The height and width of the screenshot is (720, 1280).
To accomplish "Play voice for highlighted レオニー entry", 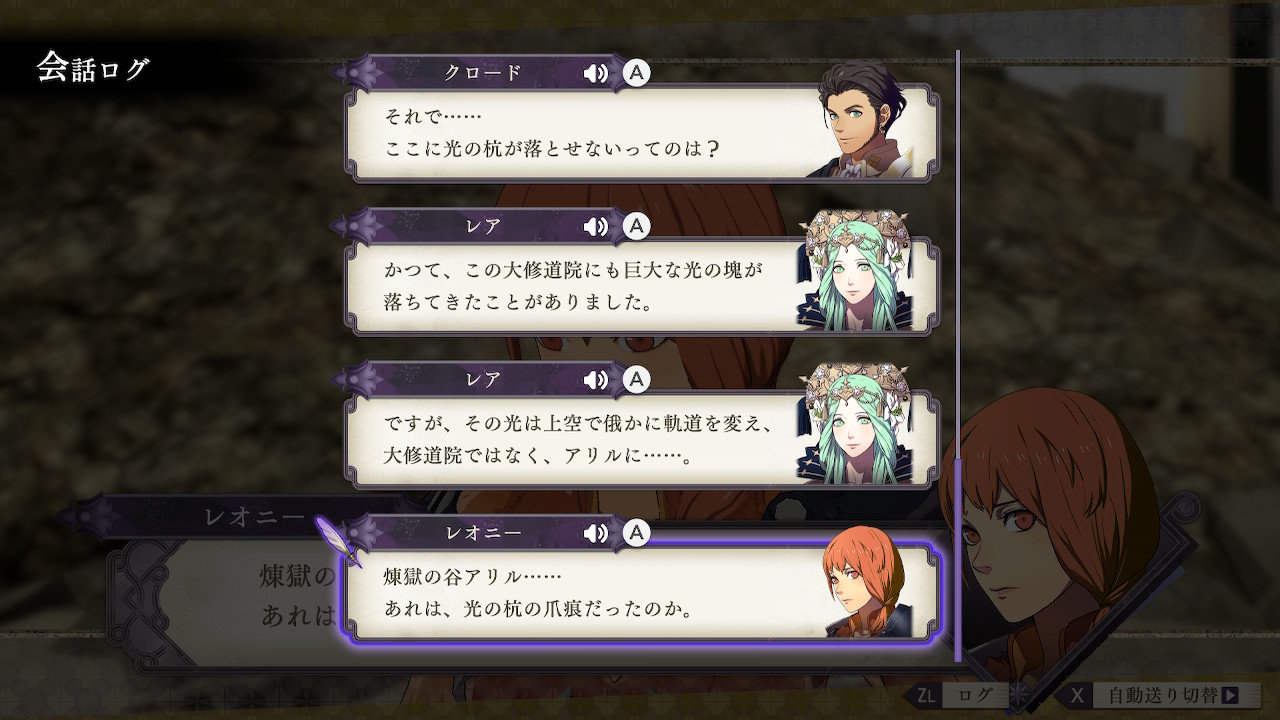I will click(596, 534).
